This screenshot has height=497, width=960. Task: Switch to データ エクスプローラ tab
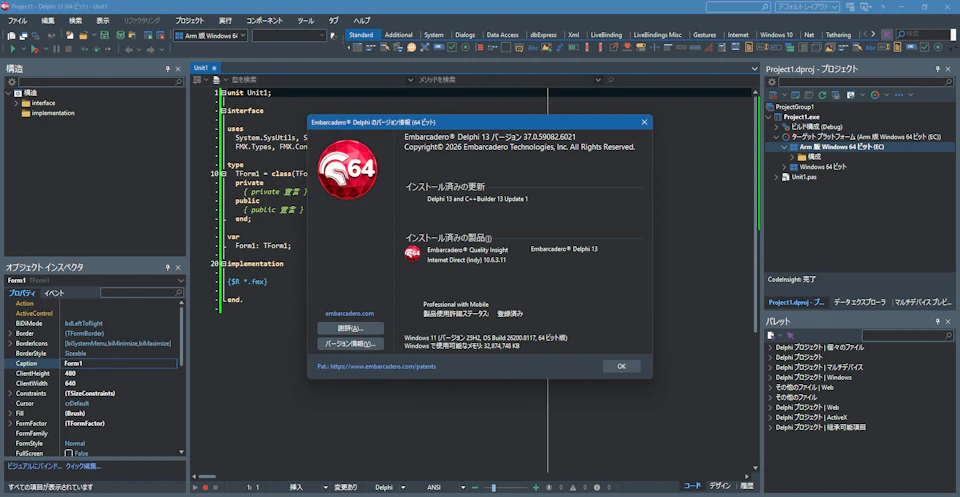point(859,302)
